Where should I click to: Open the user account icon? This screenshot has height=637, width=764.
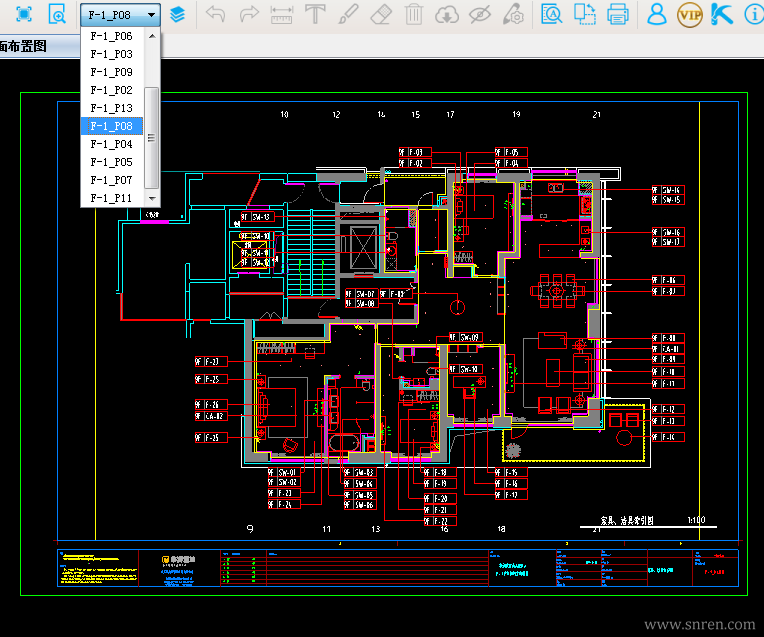(x=656, y=14)
